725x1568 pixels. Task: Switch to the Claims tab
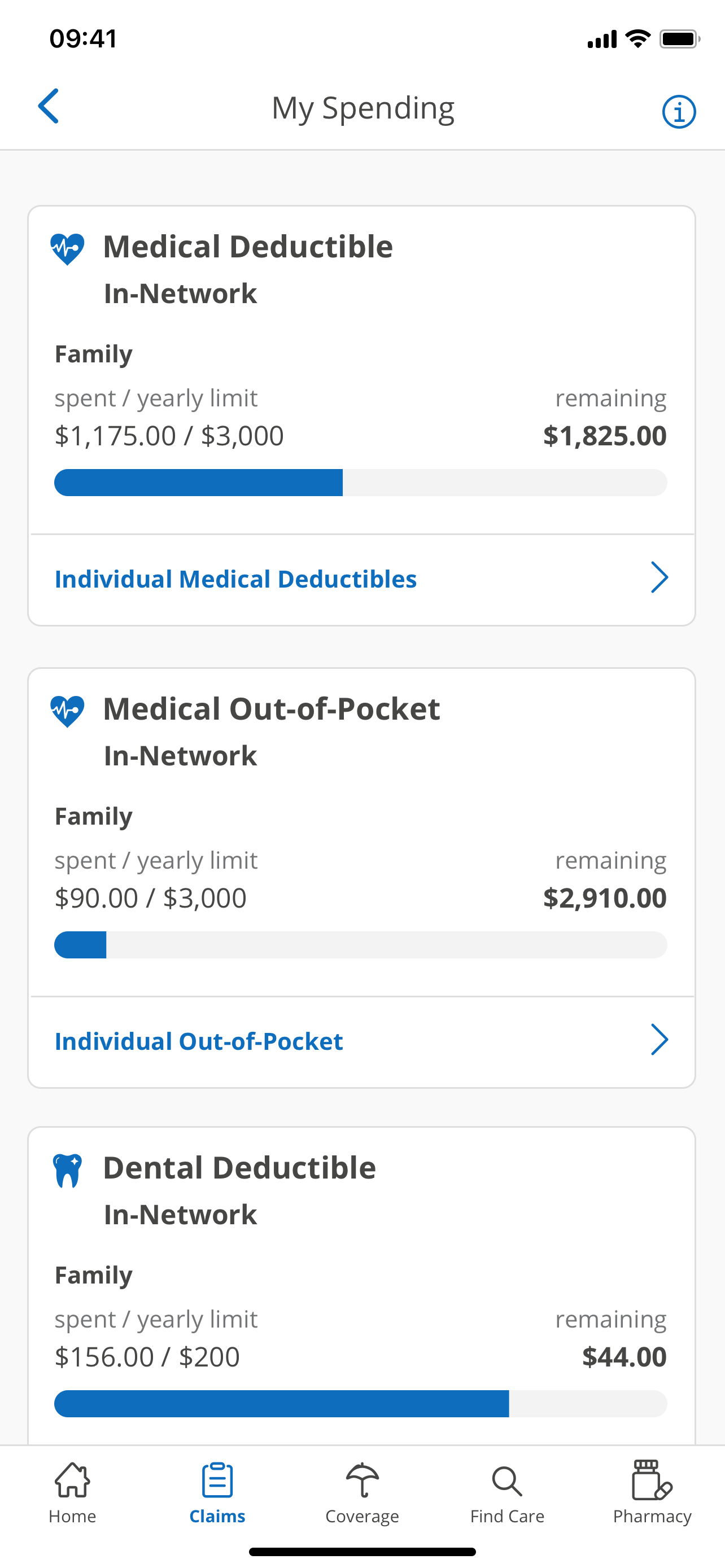click(217, 1492)
